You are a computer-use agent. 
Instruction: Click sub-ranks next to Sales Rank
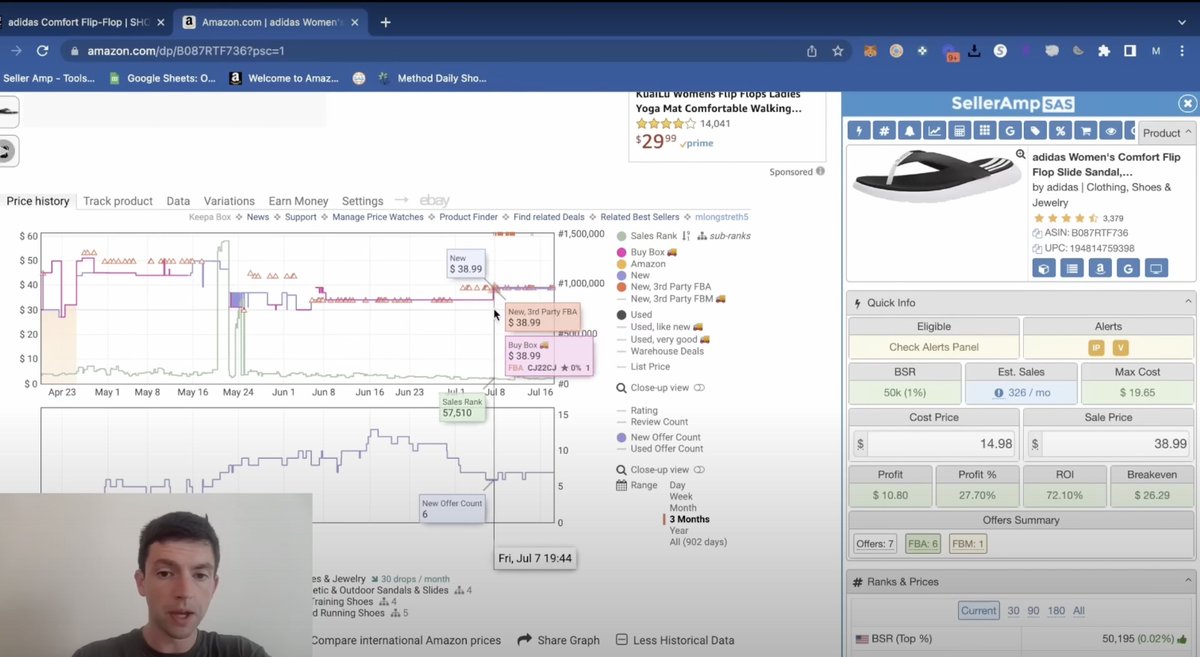pyautogui.click(x=723, y=236)
